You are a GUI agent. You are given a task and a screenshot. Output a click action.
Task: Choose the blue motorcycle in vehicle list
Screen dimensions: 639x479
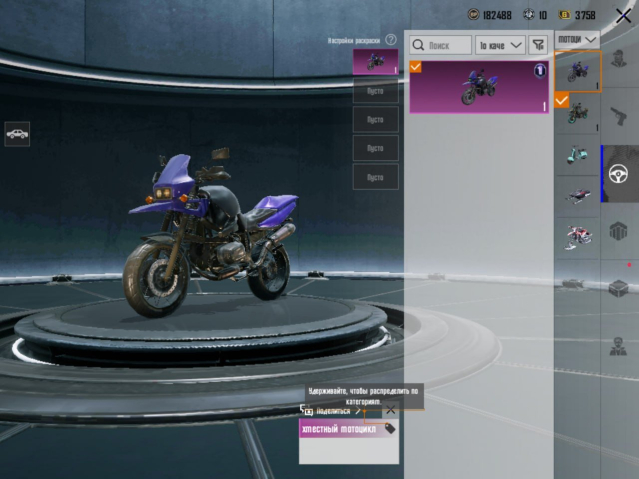tap(577, 71)
